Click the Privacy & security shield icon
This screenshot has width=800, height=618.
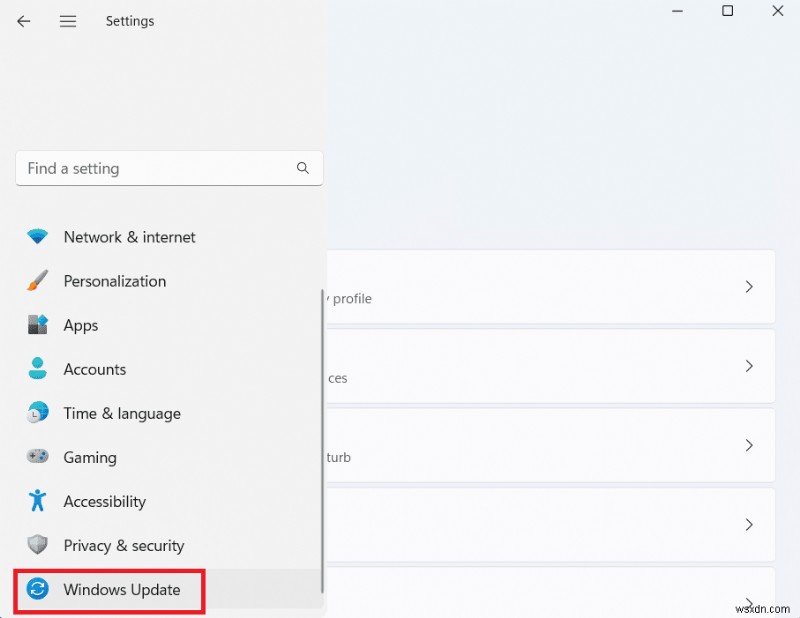(37, 545)
